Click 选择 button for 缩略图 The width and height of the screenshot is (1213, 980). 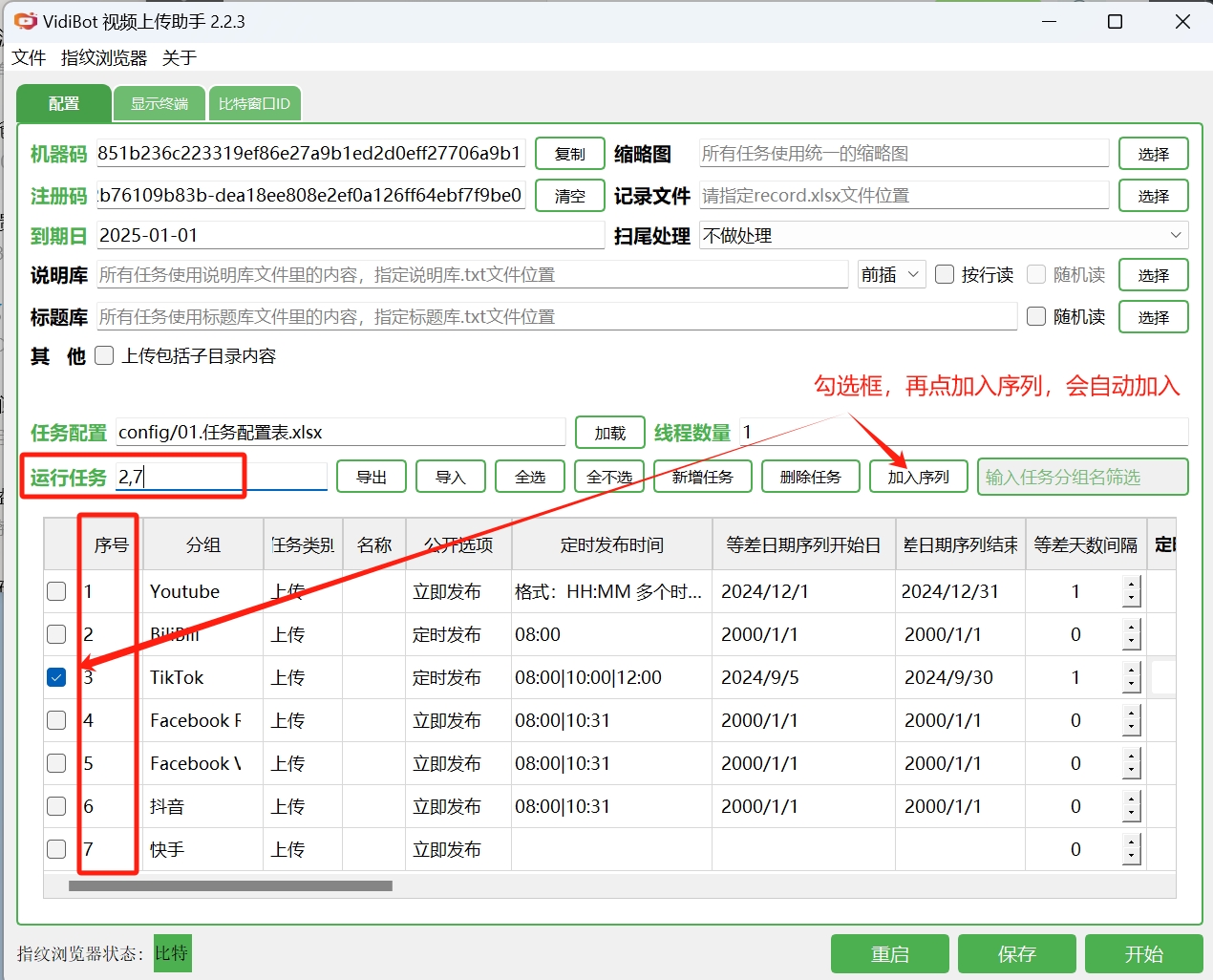[1153, 154]
